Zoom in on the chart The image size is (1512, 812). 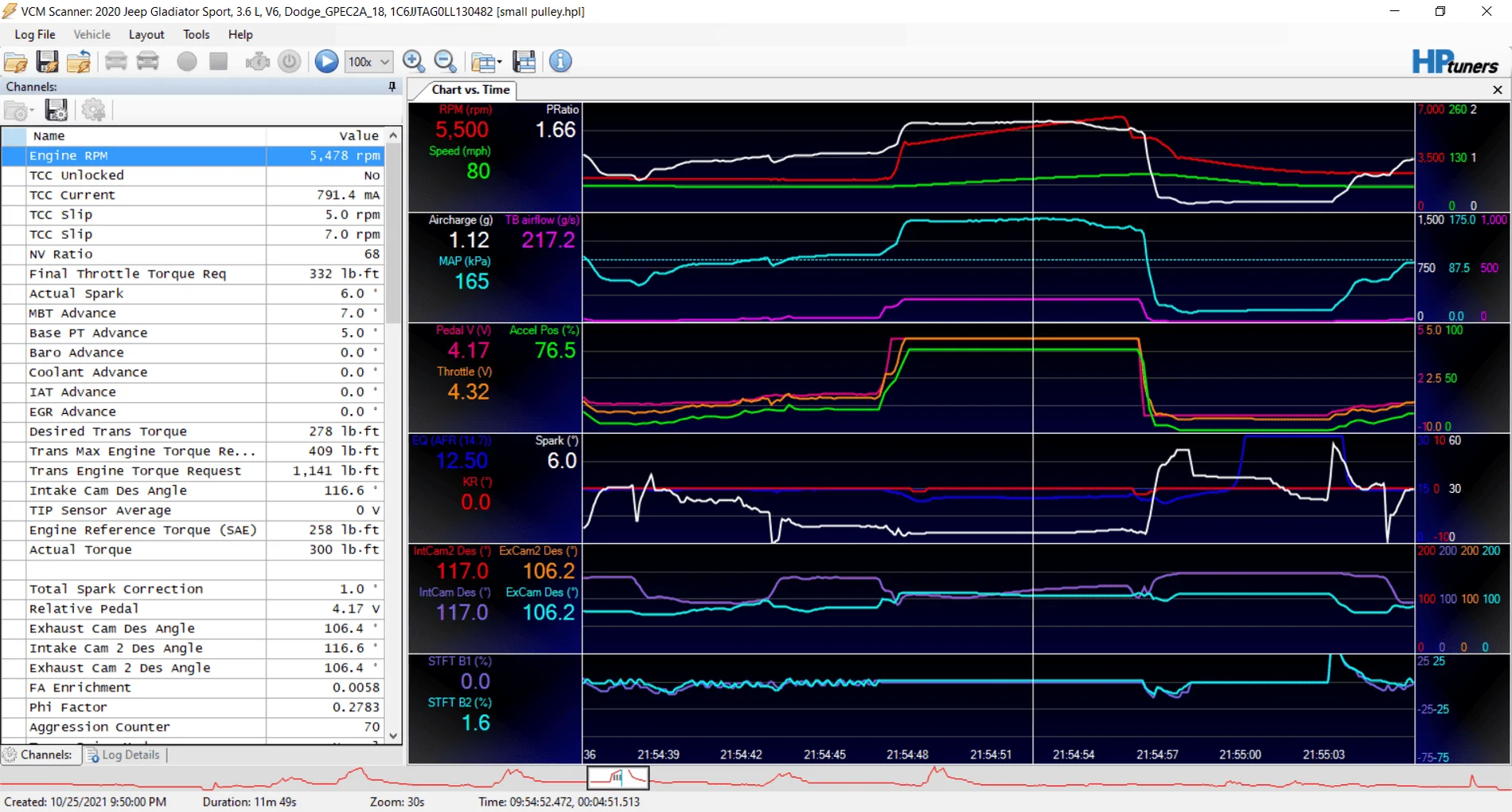click(414, 61)
